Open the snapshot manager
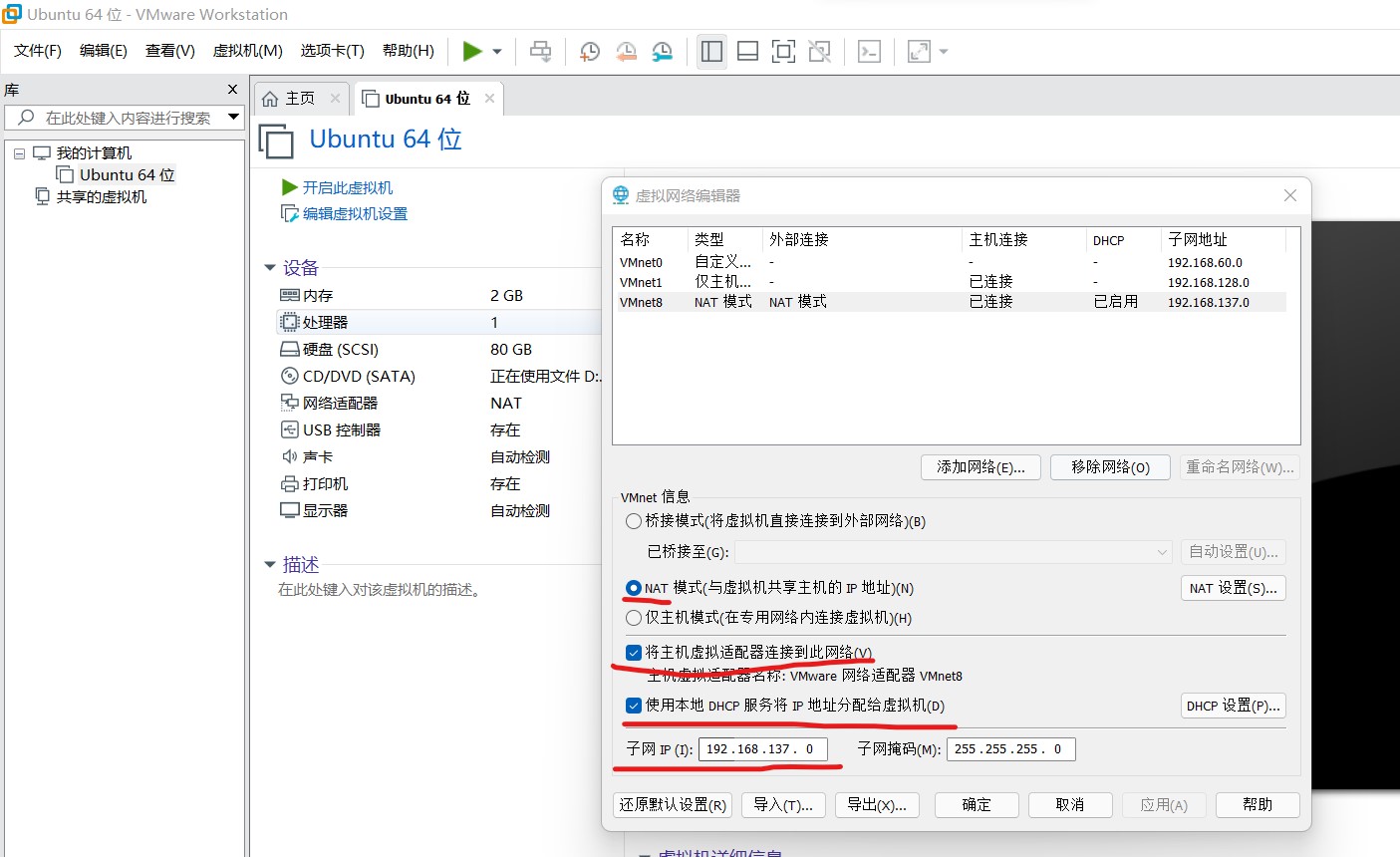1400x857 pixels. [662, 50]
